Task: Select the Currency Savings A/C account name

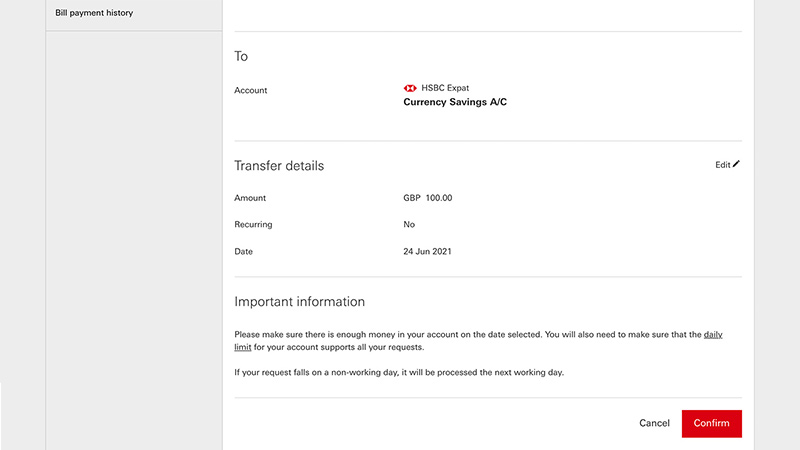Action: [455, 102]
